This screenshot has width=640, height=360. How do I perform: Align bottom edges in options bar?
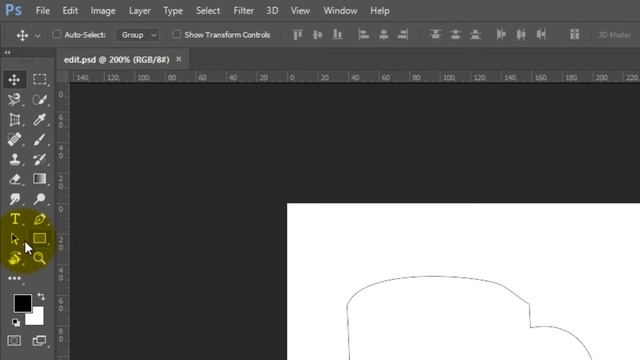[x=337, y=35]
